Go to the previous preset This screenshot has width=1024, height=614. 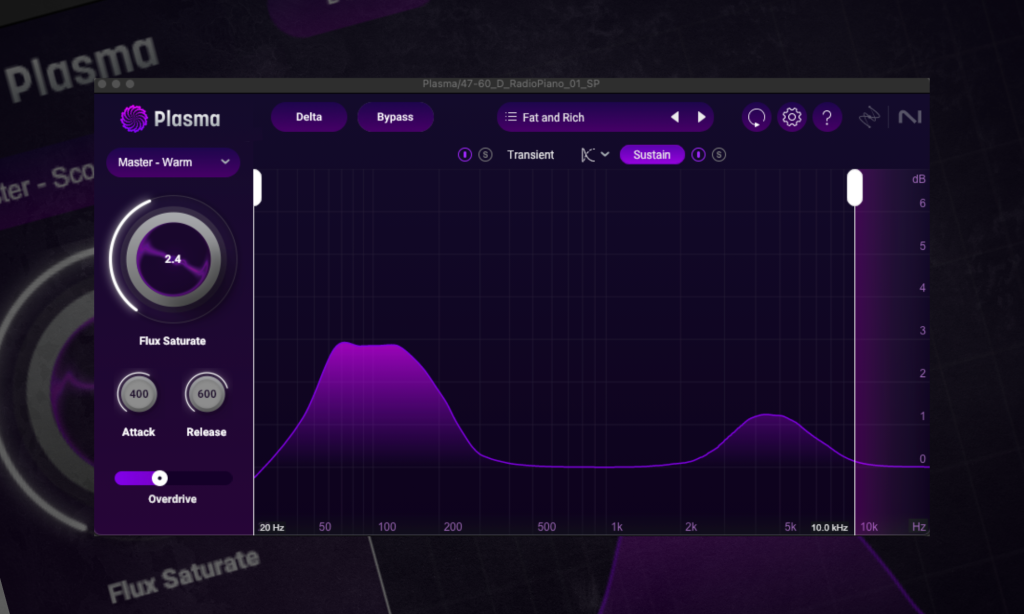[x=675, y=118]
